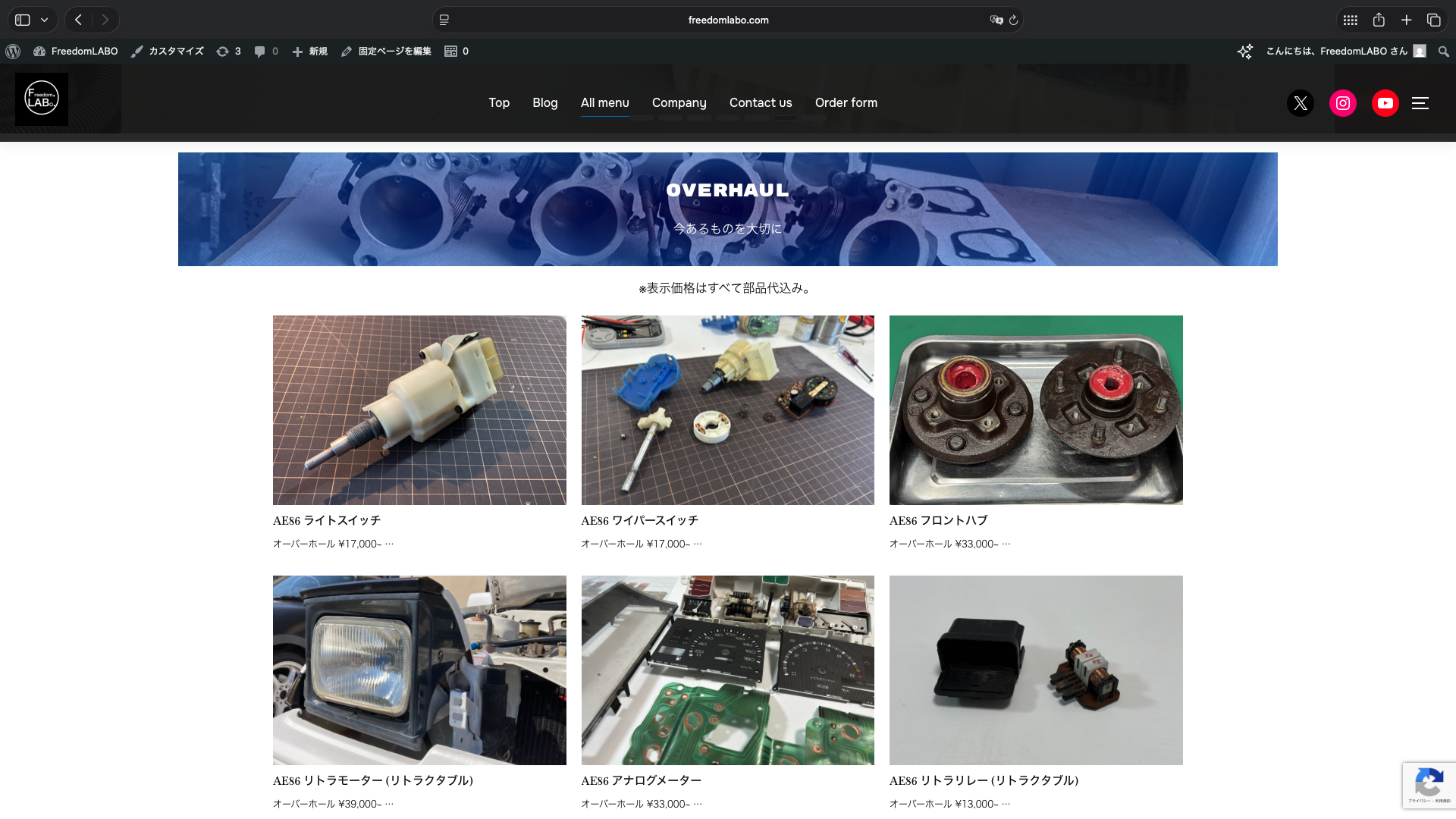Expand the sidebar dropdown chevron

pos(45,20)
